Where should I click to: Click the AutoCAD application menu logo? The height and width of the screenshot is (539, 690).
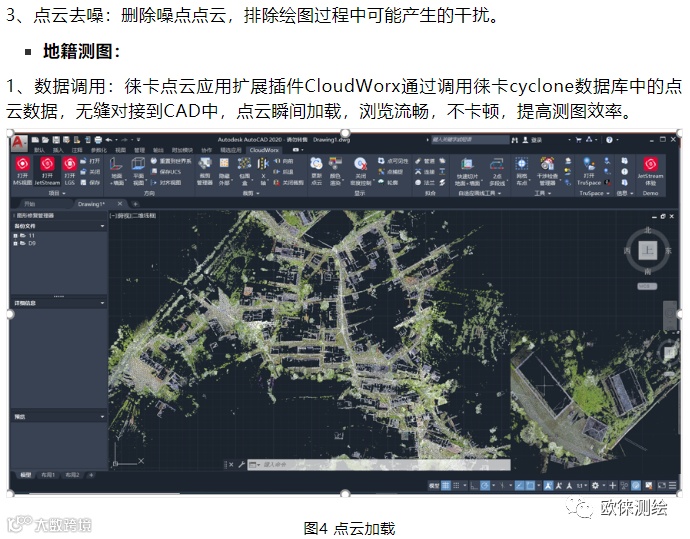coord(18,143)
